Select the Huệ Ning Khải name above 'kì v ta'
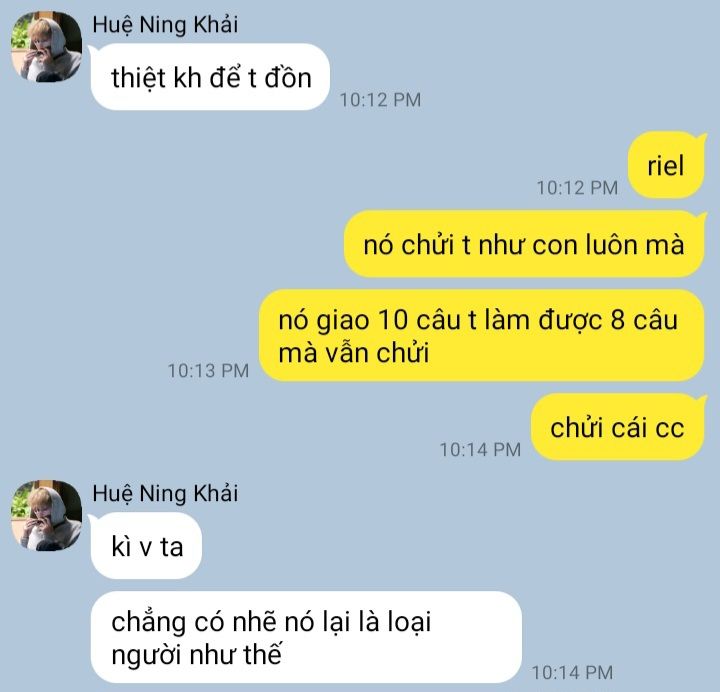 [165, 494]
